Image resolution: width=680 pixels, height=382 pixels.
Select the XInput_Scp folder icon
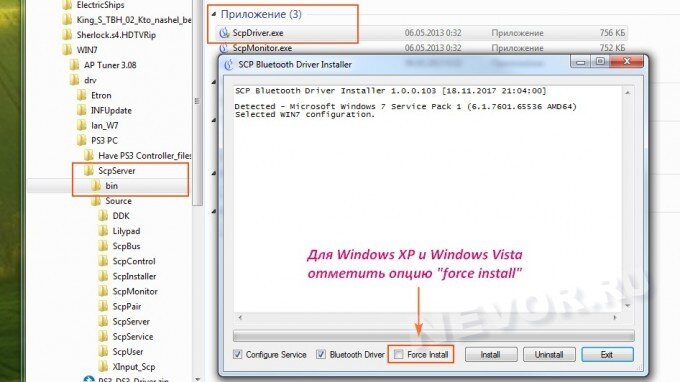[103, 367]
